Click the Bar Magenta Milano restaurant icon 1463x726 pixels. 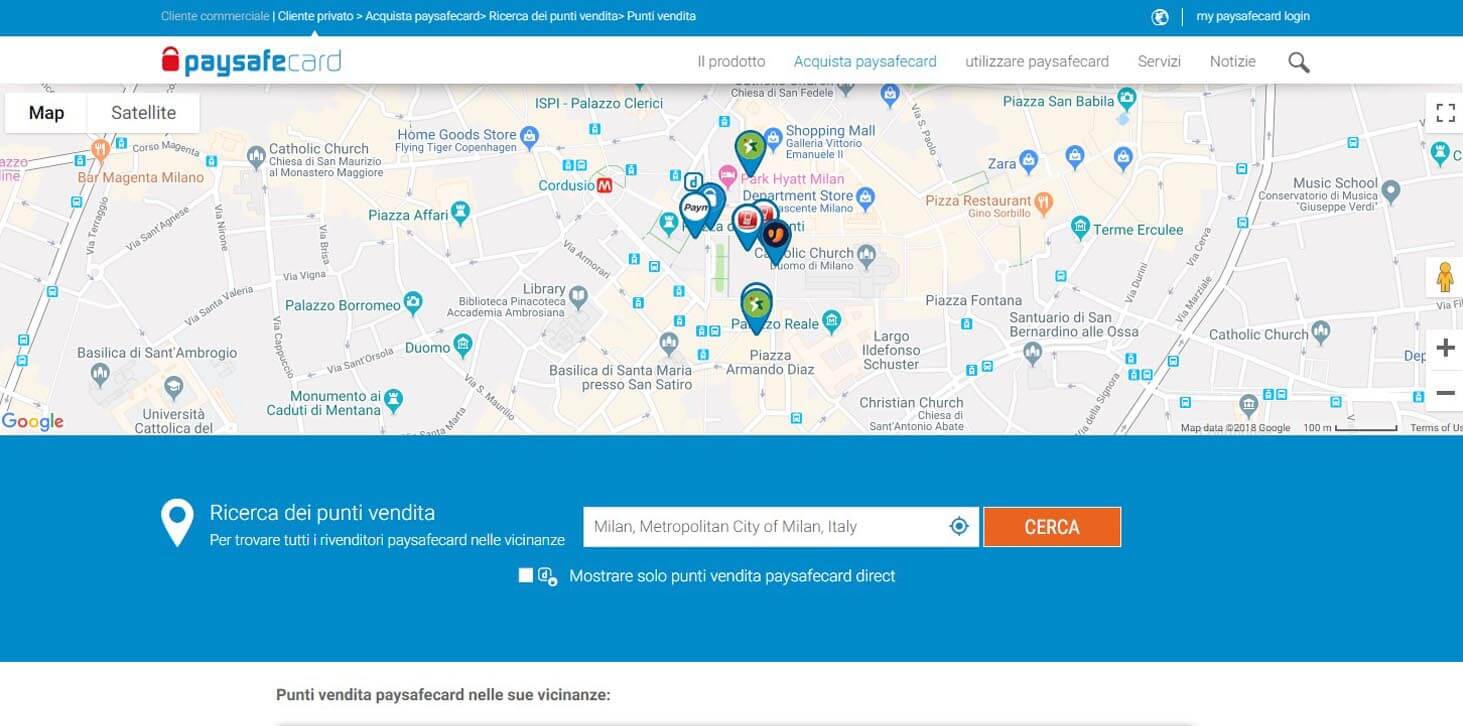point(100,150)
